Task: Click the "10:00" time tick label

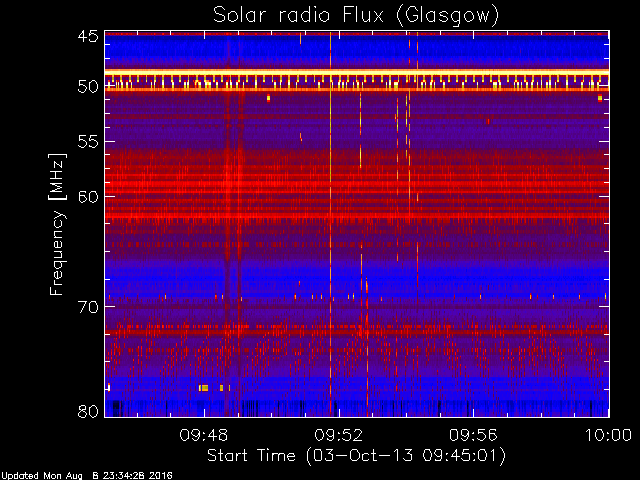Action: (608, 435)
